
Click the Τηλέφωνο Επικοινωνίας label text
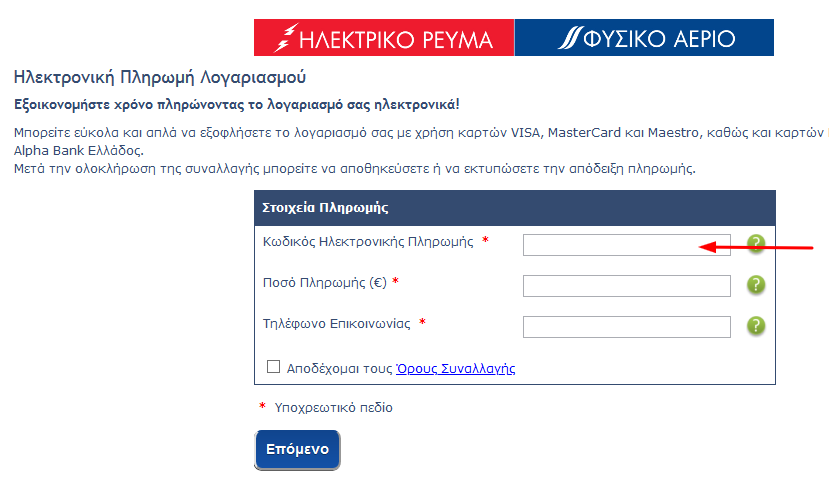coord(337,323)
